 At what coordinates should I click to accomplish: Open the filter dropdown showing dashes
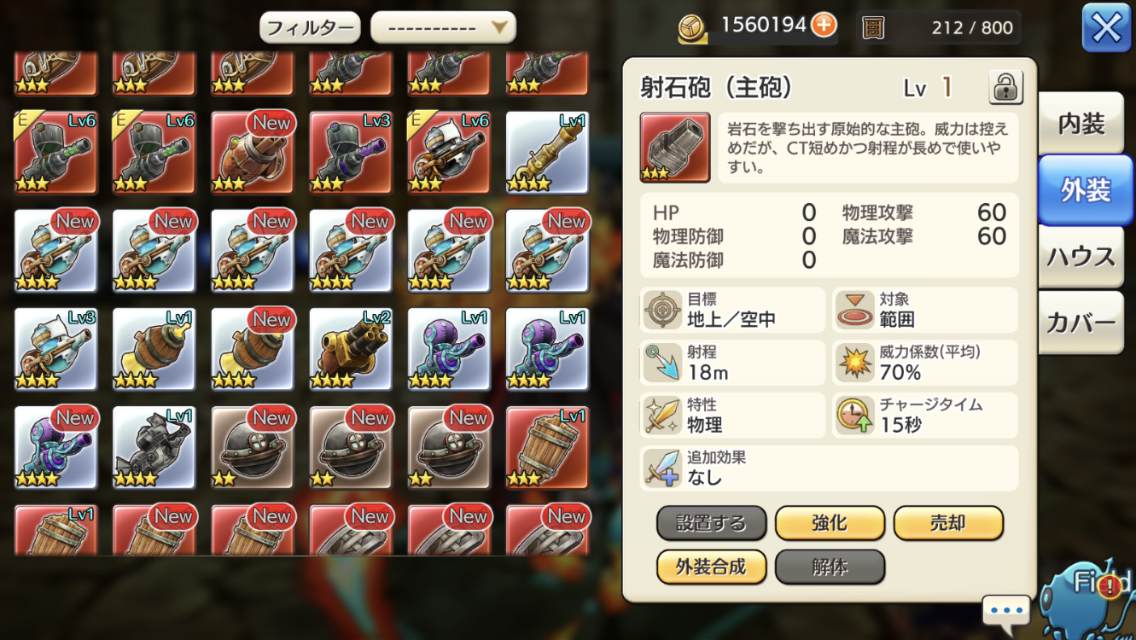coord(443,28)
